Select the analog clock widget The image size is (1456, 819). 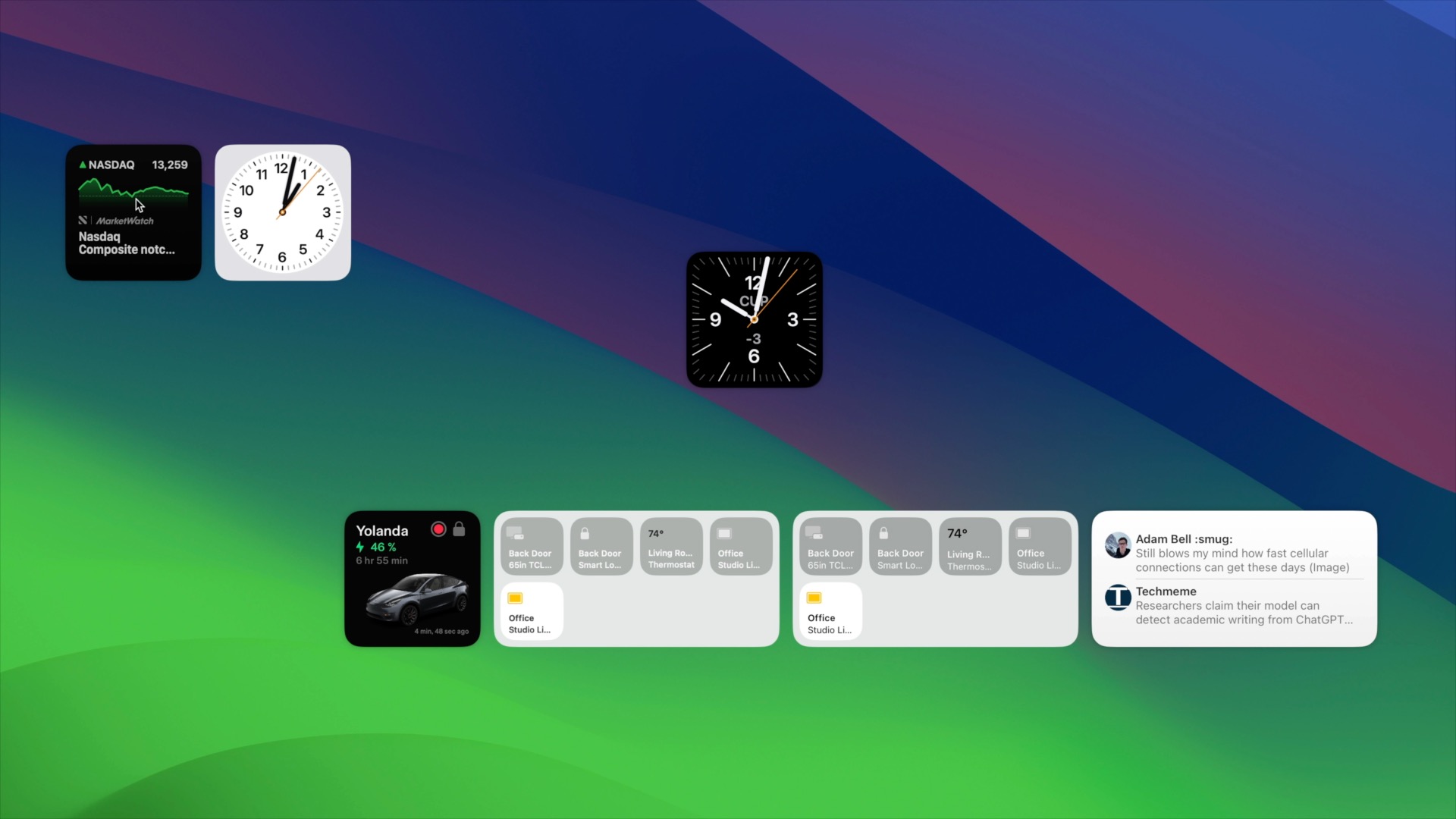(283, 212)
